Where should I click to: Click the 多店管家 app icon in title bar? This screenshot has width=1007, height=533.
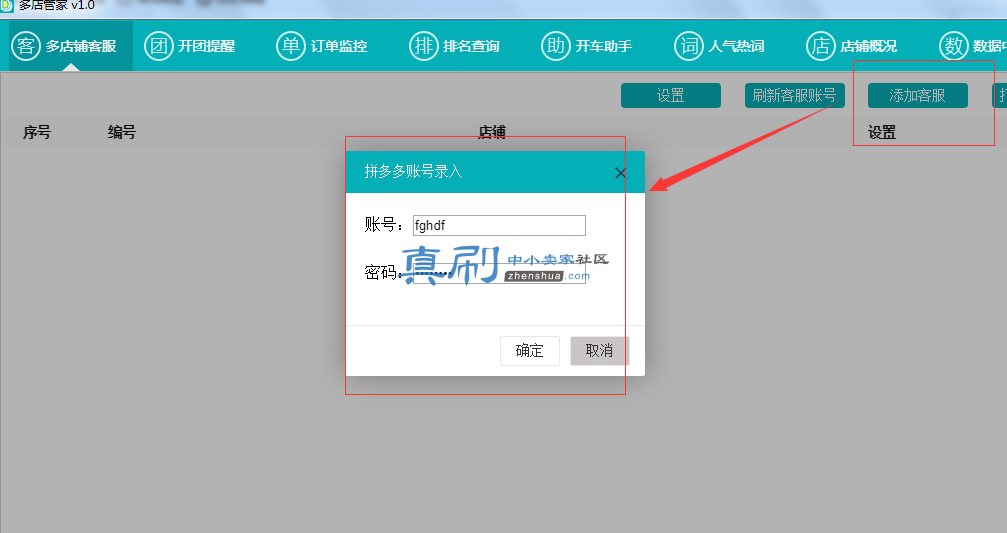coord(6,5)
